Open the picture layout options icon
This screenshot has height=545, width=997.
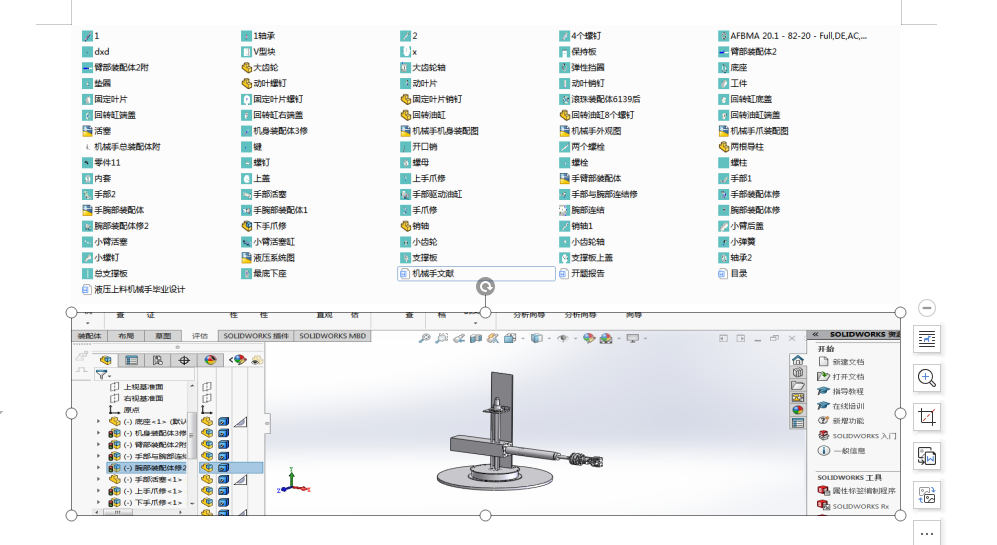(x=927, y=339)
